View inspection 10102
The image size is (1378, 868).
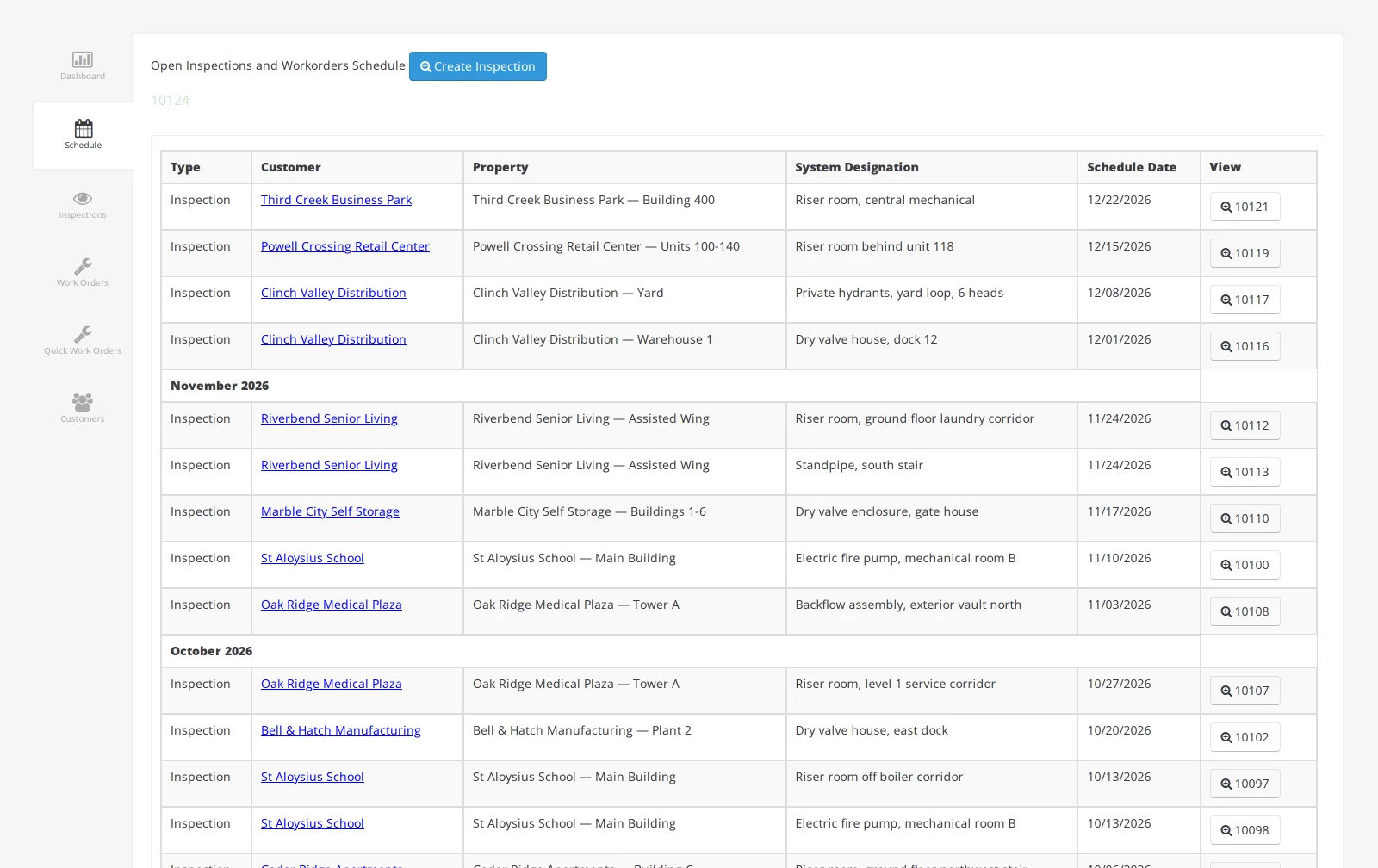(1245, 737)
